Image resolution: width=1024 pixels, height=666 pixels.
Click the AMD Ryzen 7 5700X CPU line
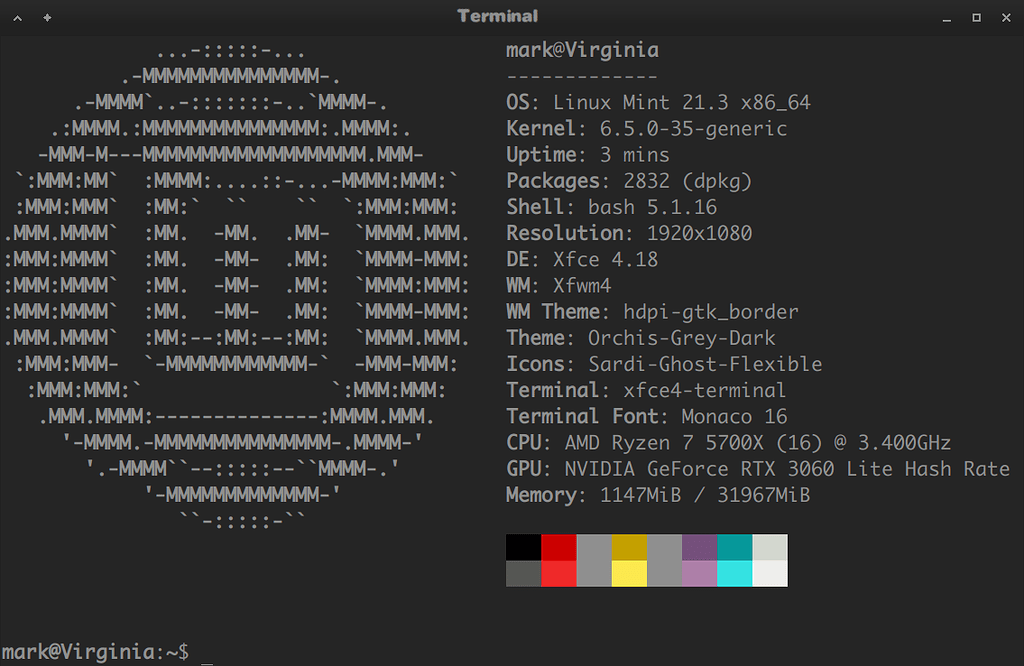728,442
